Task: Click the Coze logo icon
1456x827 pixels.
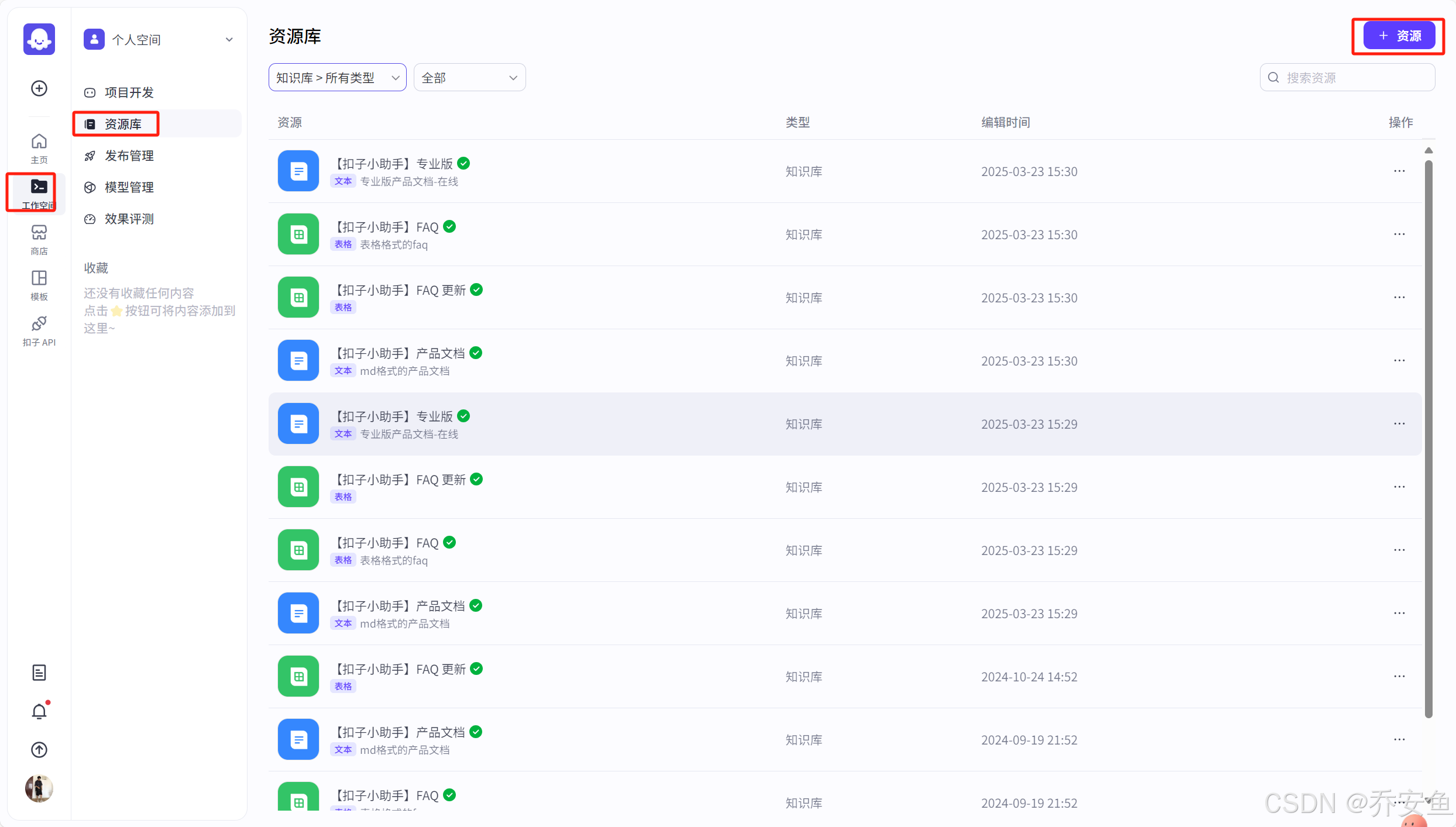Action: (39, 39)
